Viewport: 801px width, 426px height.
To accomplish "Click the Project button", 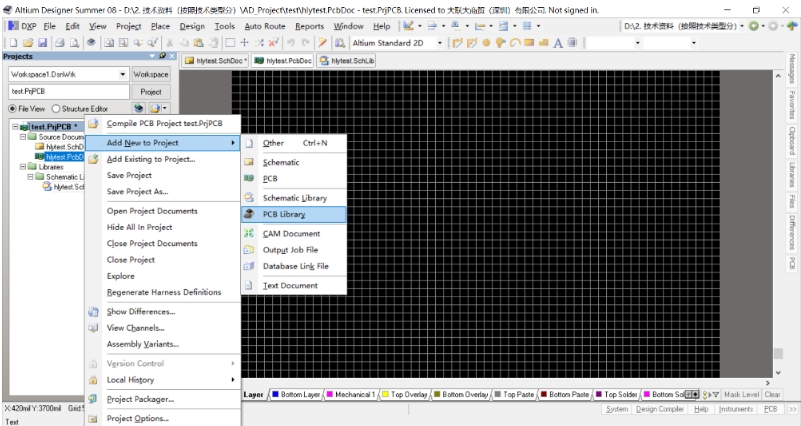I will 151,92.
